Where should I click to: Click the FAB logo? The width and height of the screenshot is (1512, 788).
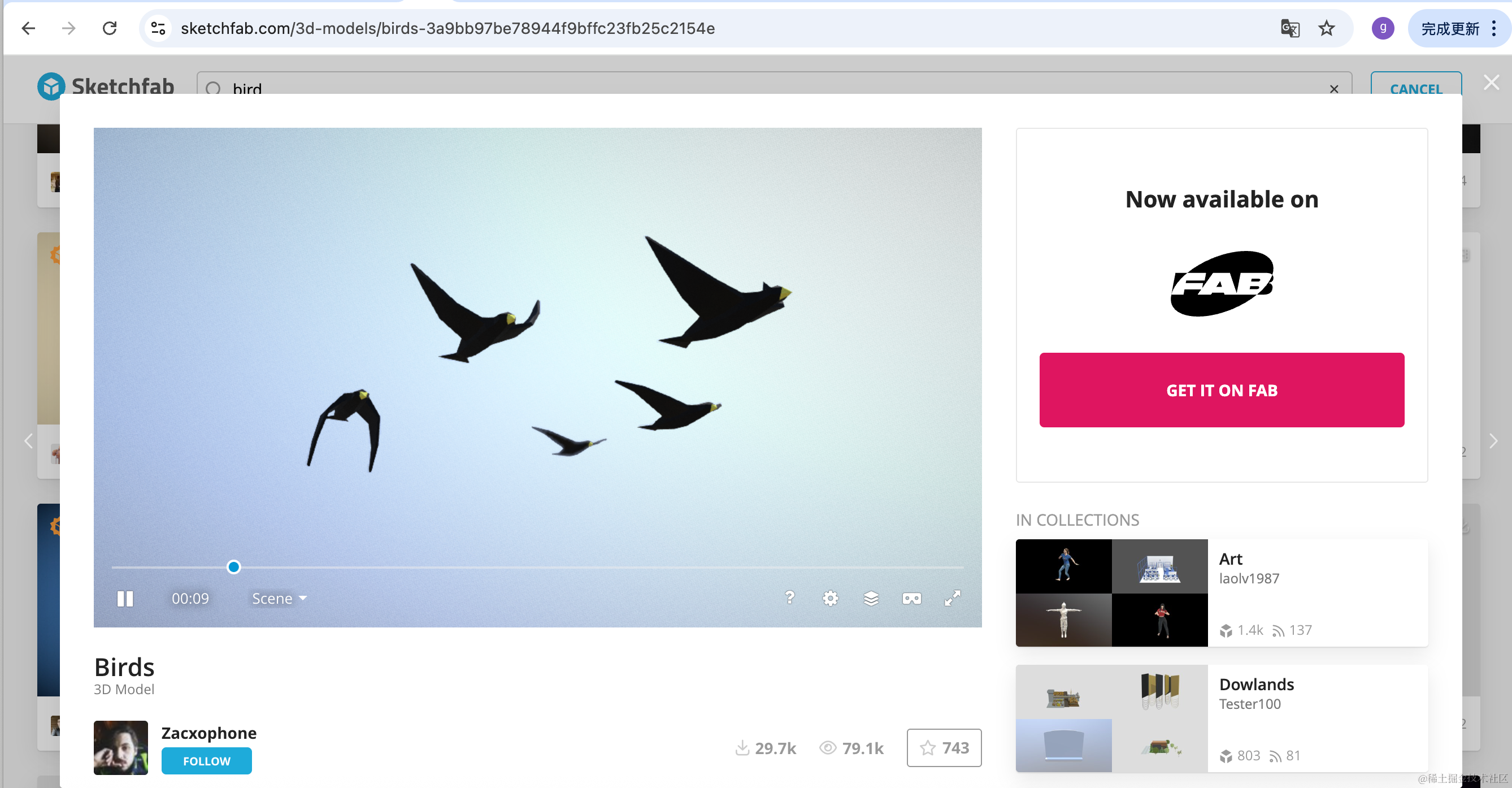1222,284
